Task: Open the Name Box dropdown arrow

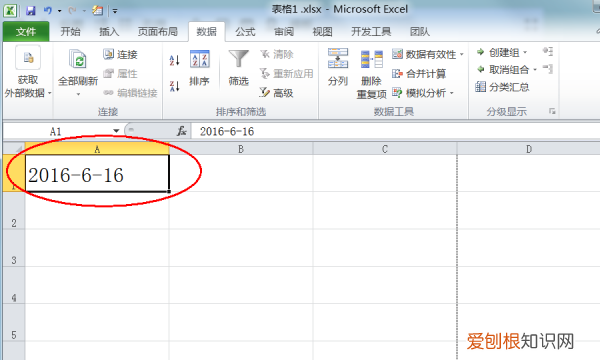Action: click(x=116, y=131)
